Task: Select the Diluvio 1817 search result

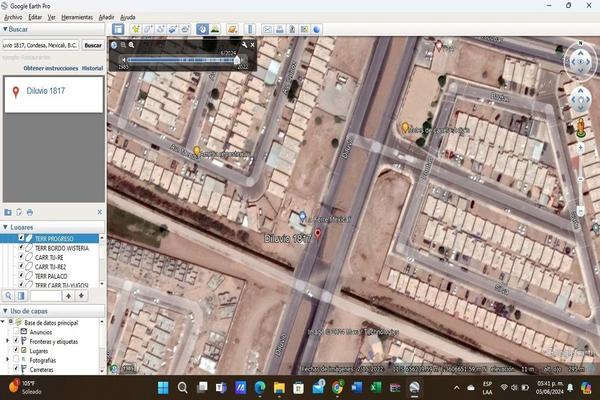Action: tap(44, 93)
